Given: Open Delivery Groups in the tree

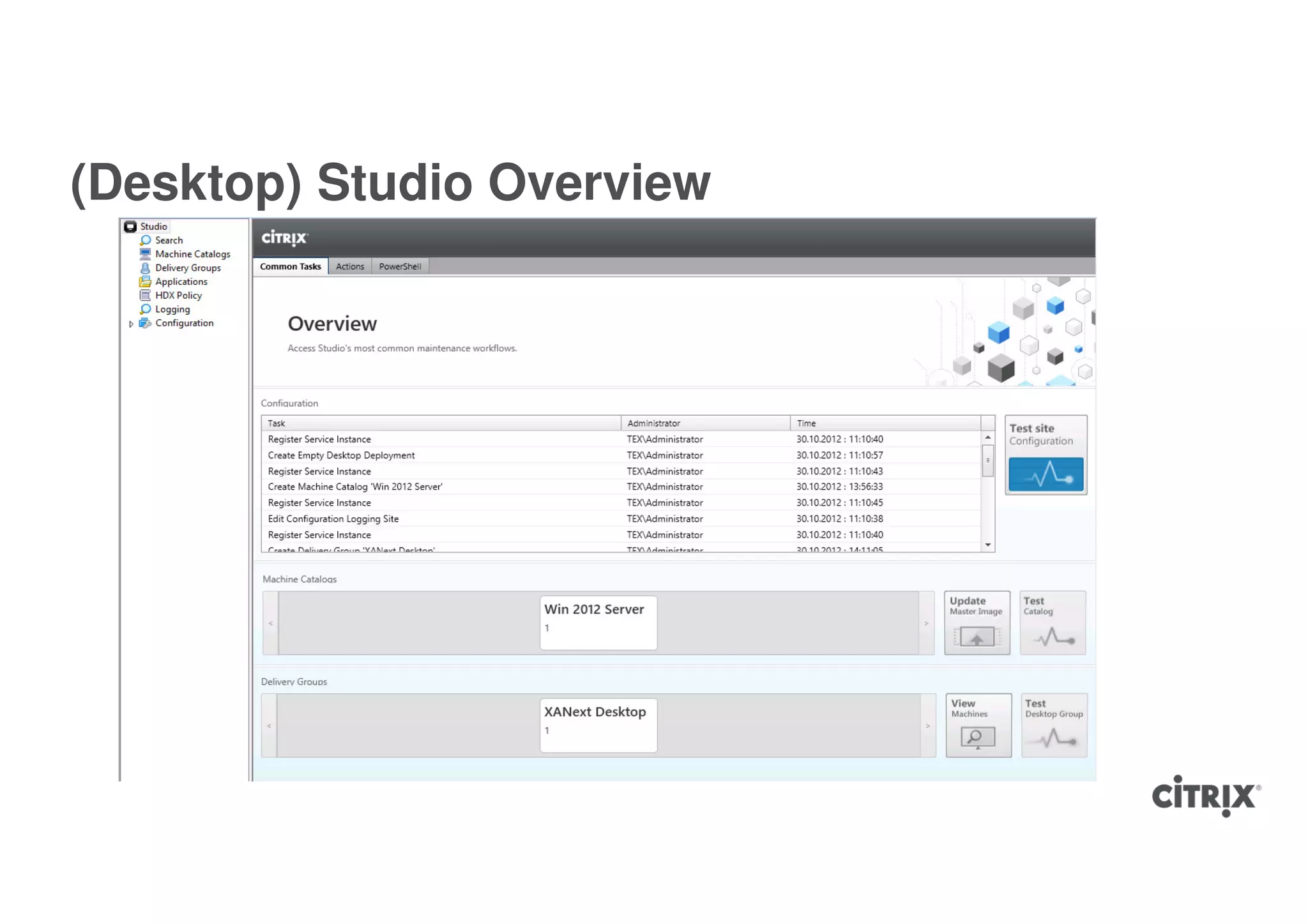Looking at the screenshot, I should tap(188, 268).
